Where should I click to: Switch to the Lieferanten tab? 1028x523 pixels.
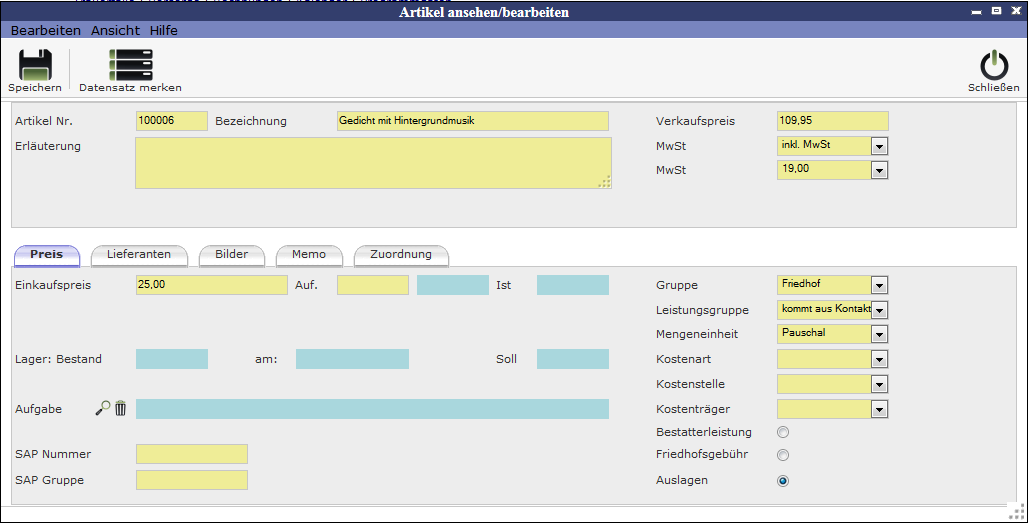tap(139, 254)
